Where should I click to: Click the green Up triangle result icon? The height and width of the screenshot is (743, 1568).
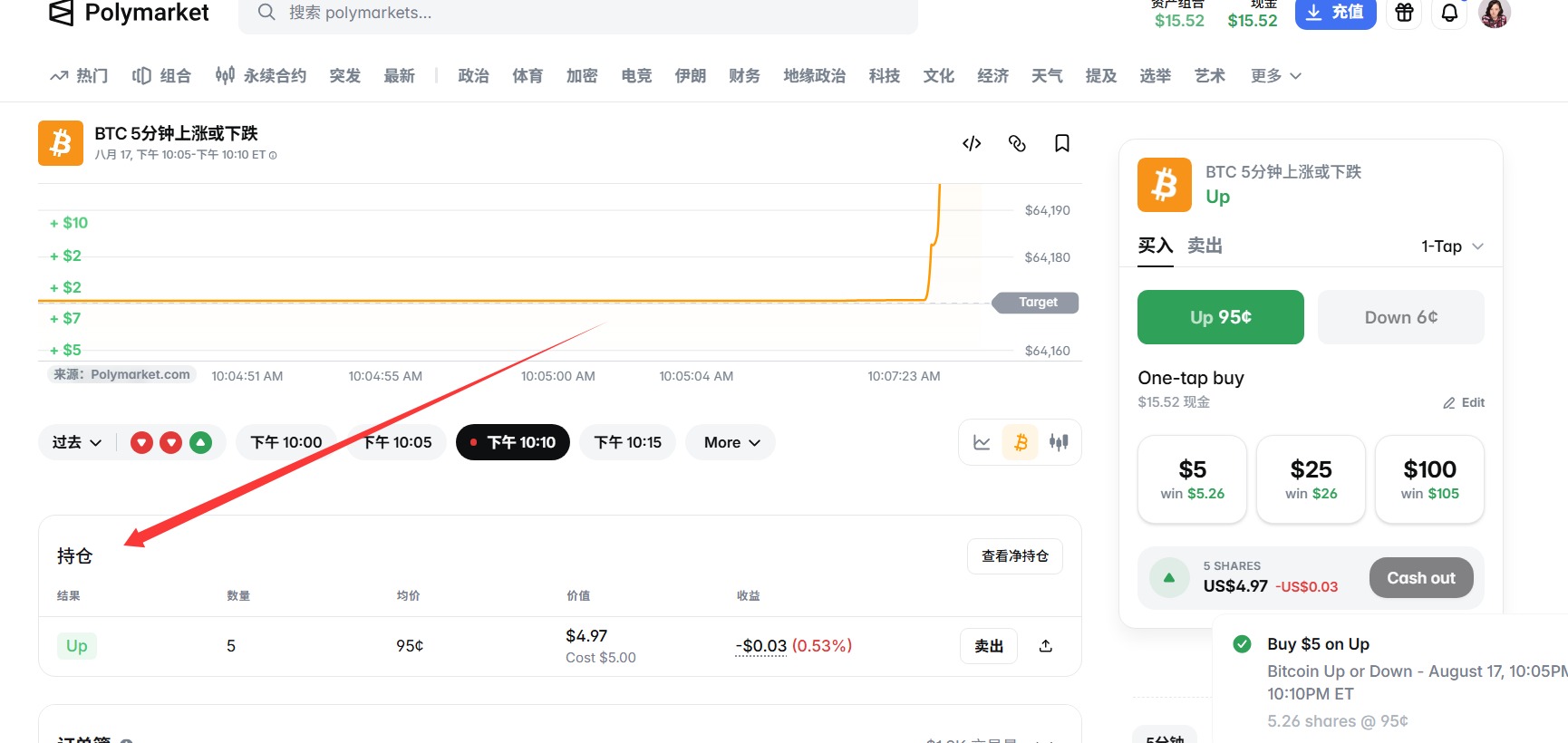coord(200,442)
